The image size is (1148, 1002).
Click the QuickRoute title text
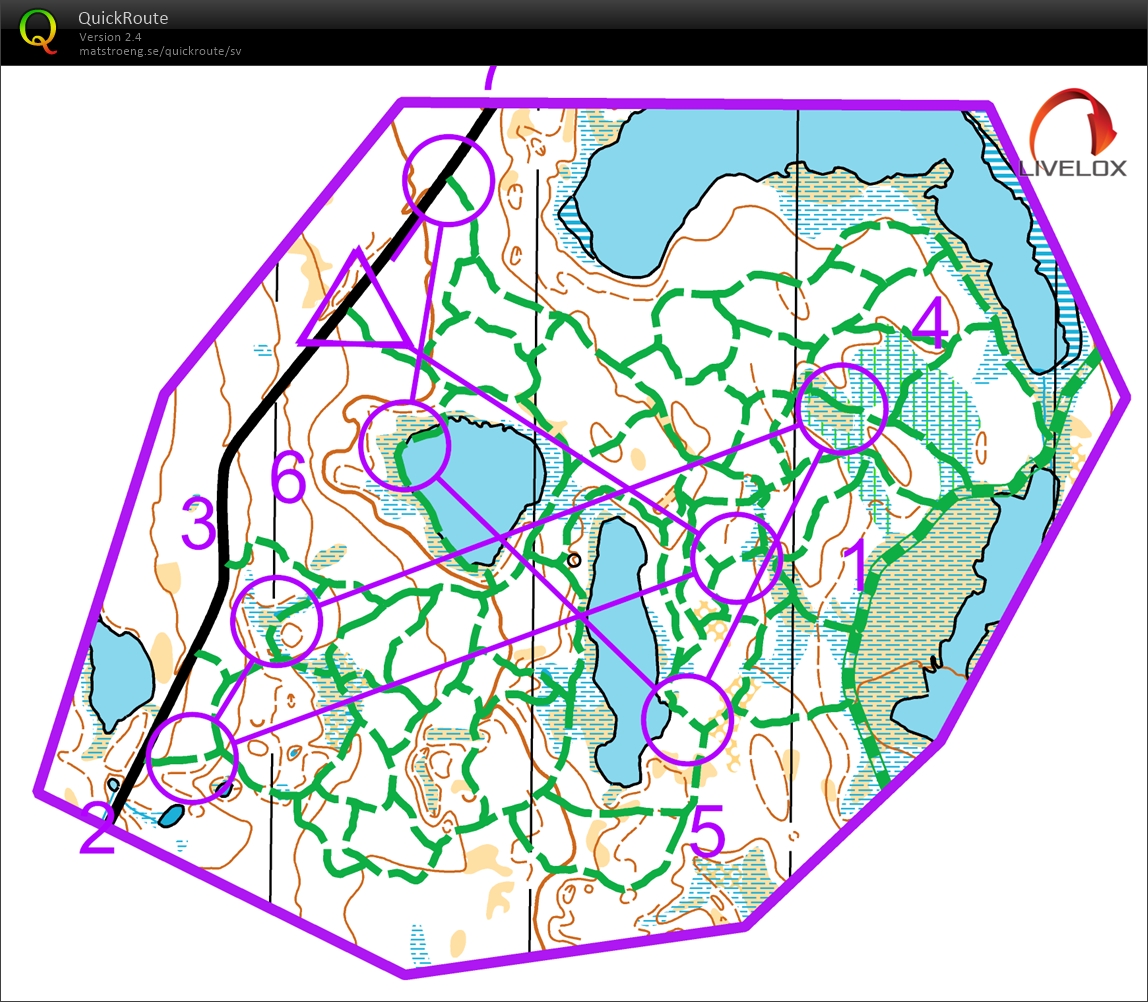pyautogui.click(x=123, y=18)
